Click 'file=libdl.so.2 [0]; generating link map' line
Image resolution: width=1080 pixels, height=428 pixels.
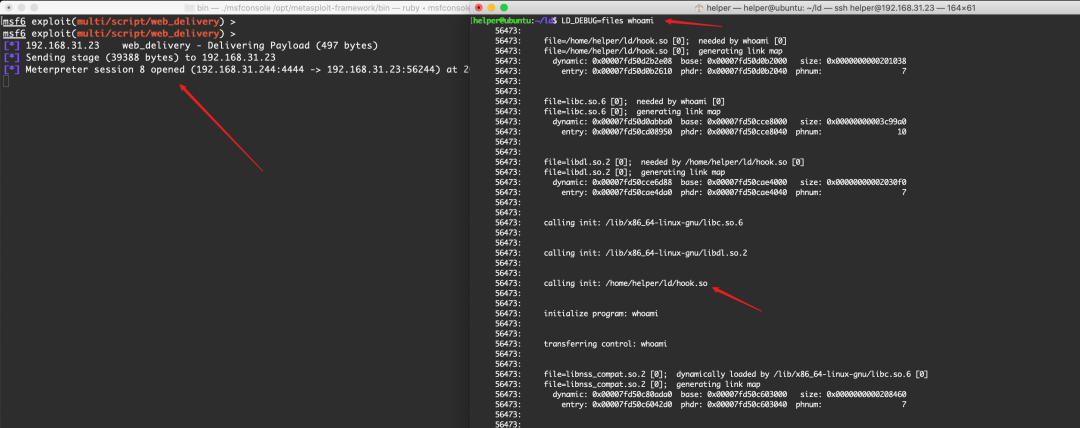pyautogui.click(x=634, y=172)
